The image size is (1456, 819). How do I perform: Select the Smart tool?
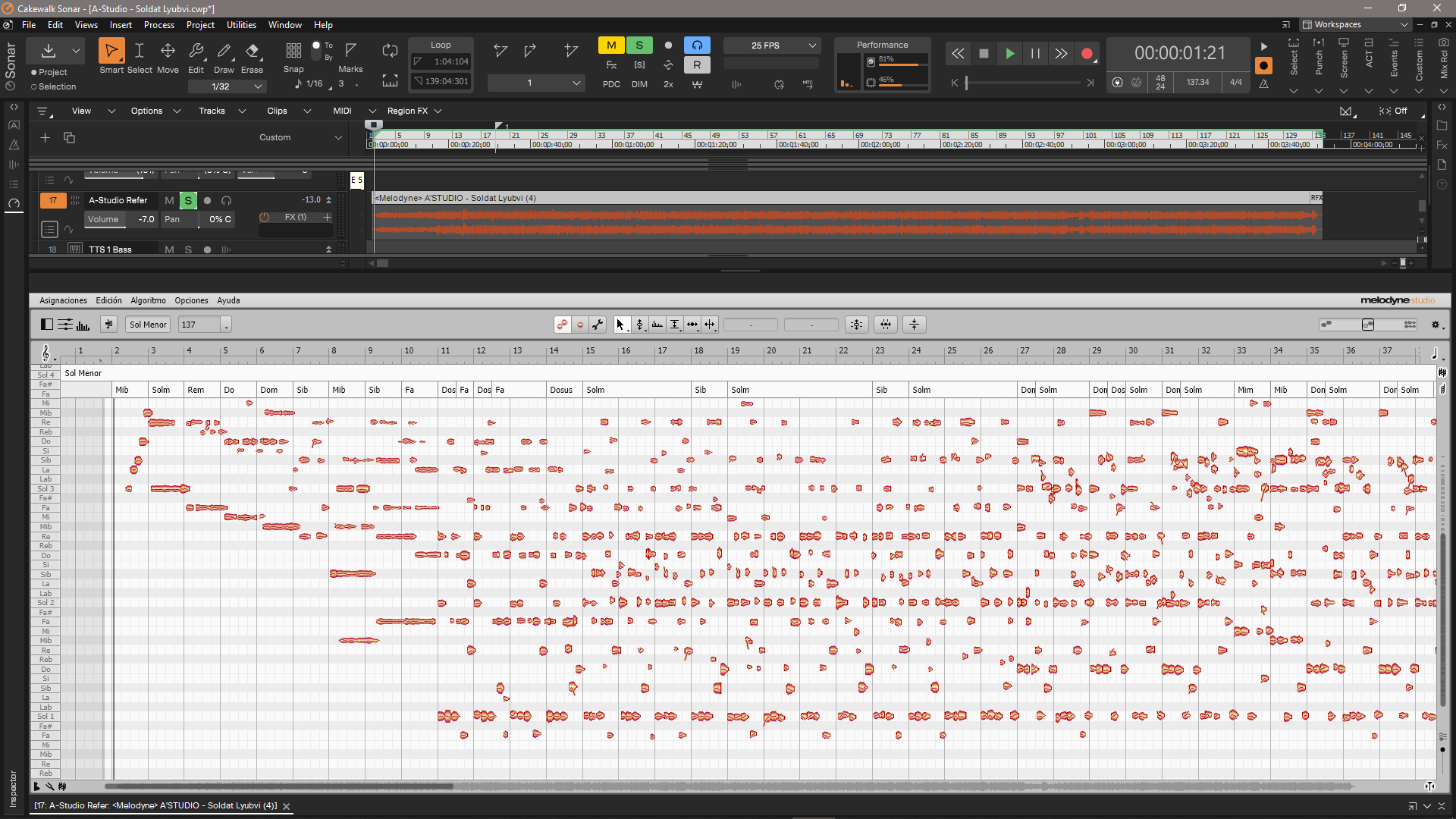111,52
